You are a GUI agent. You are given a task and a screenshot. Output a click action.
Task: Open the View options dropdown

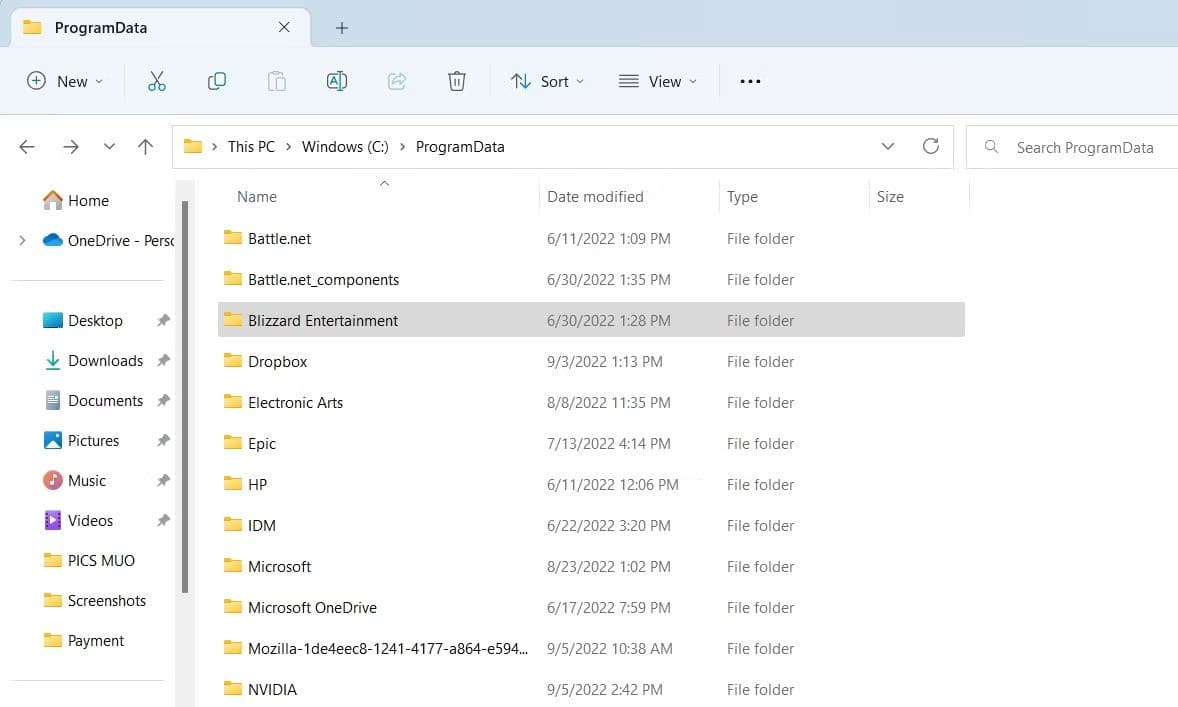[x=657, y=81]
